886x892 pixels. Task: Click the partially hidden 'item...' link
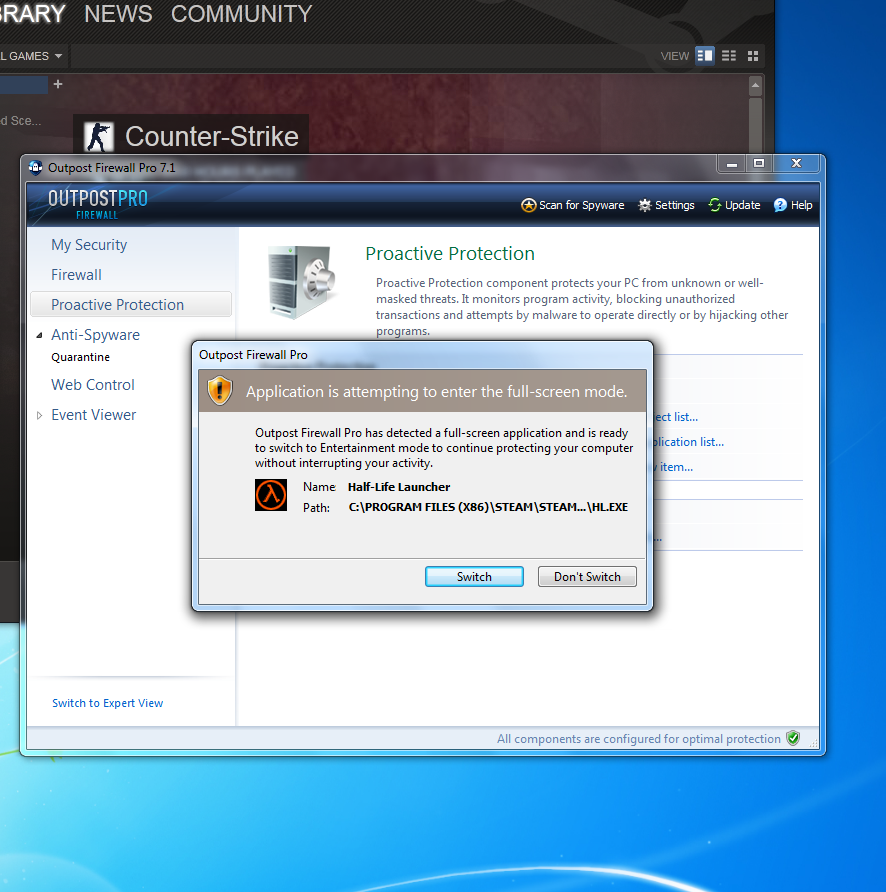676,467
